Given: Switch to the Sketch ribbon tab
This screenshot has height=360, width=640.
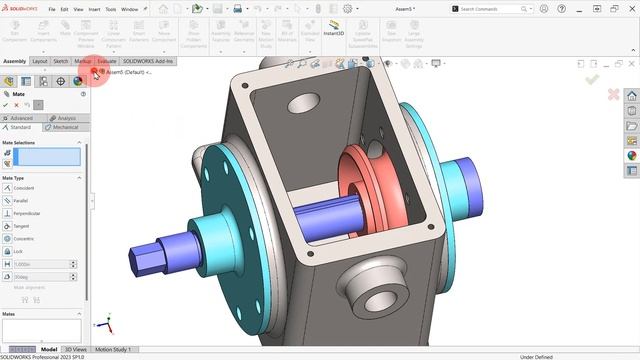Looking at the screenshot, I should point(60,61).
